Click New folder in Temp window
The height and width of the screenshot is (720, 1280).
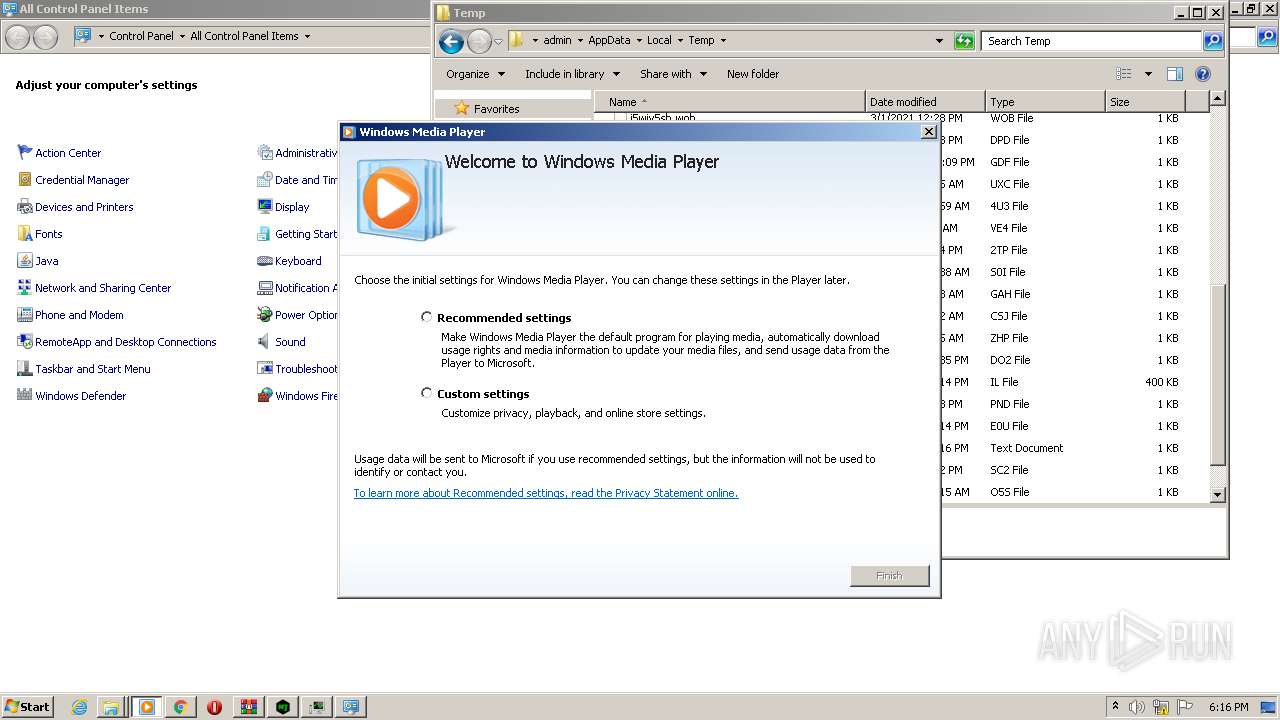click(x=753, y=74)
